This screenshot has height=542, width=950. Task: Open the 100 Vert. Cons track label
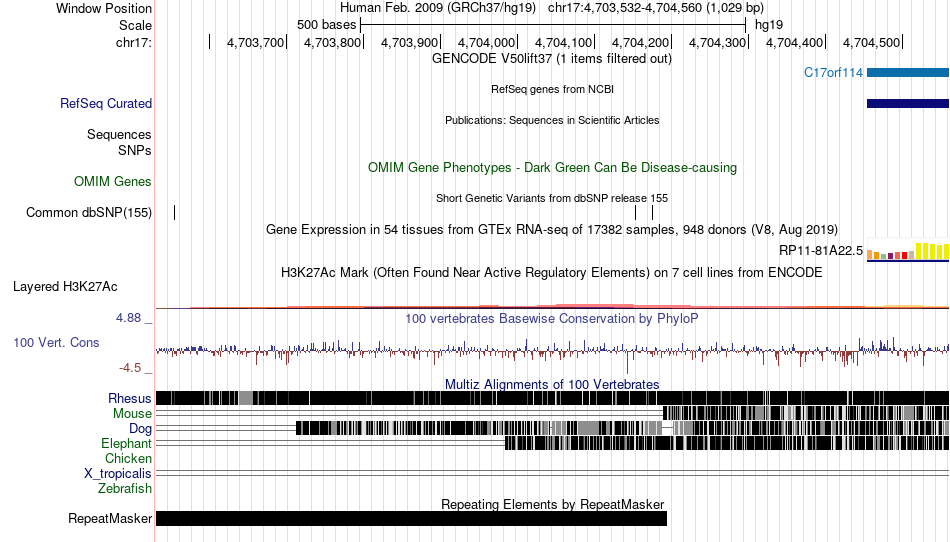click(56, 343)
